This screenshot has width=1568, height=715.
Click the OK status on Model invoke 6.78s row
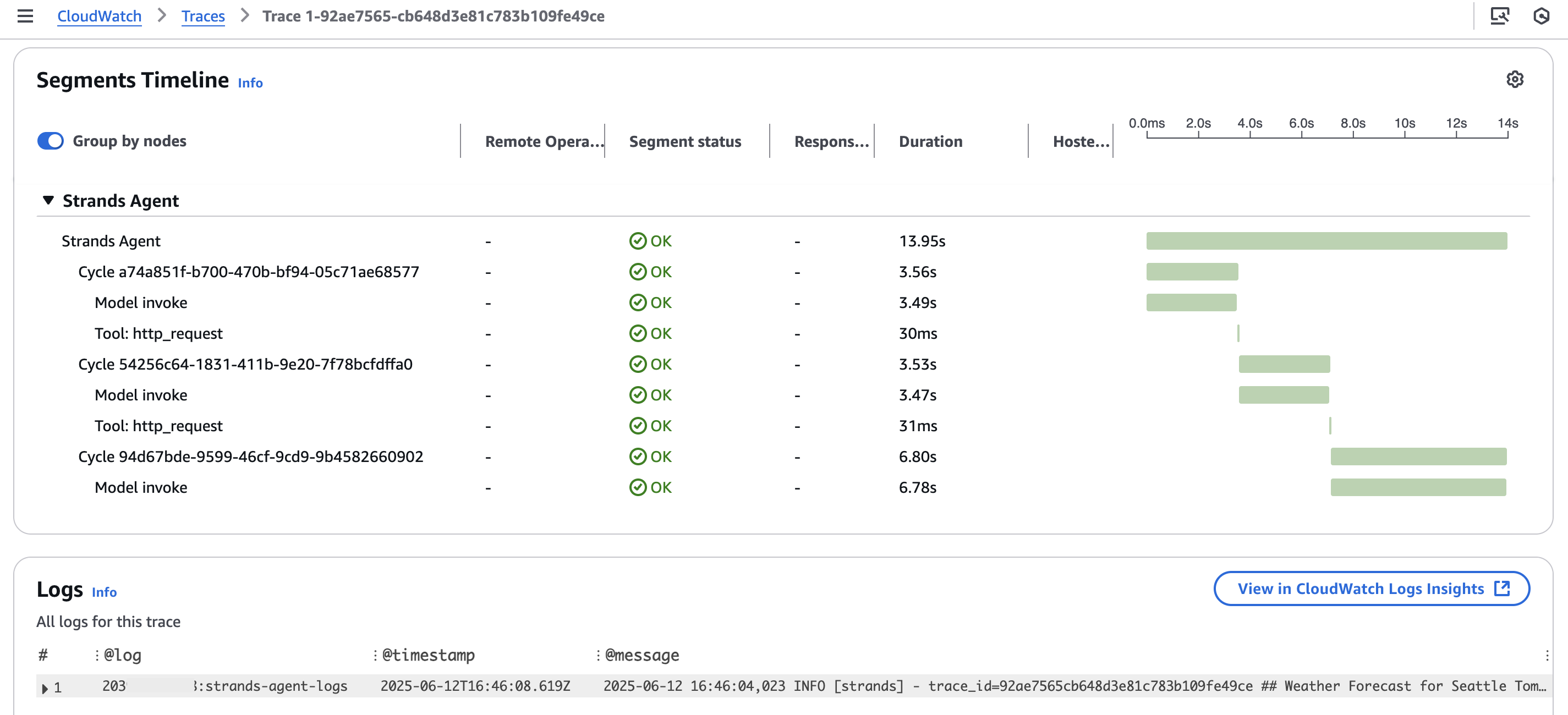click(x=637, y=487)
